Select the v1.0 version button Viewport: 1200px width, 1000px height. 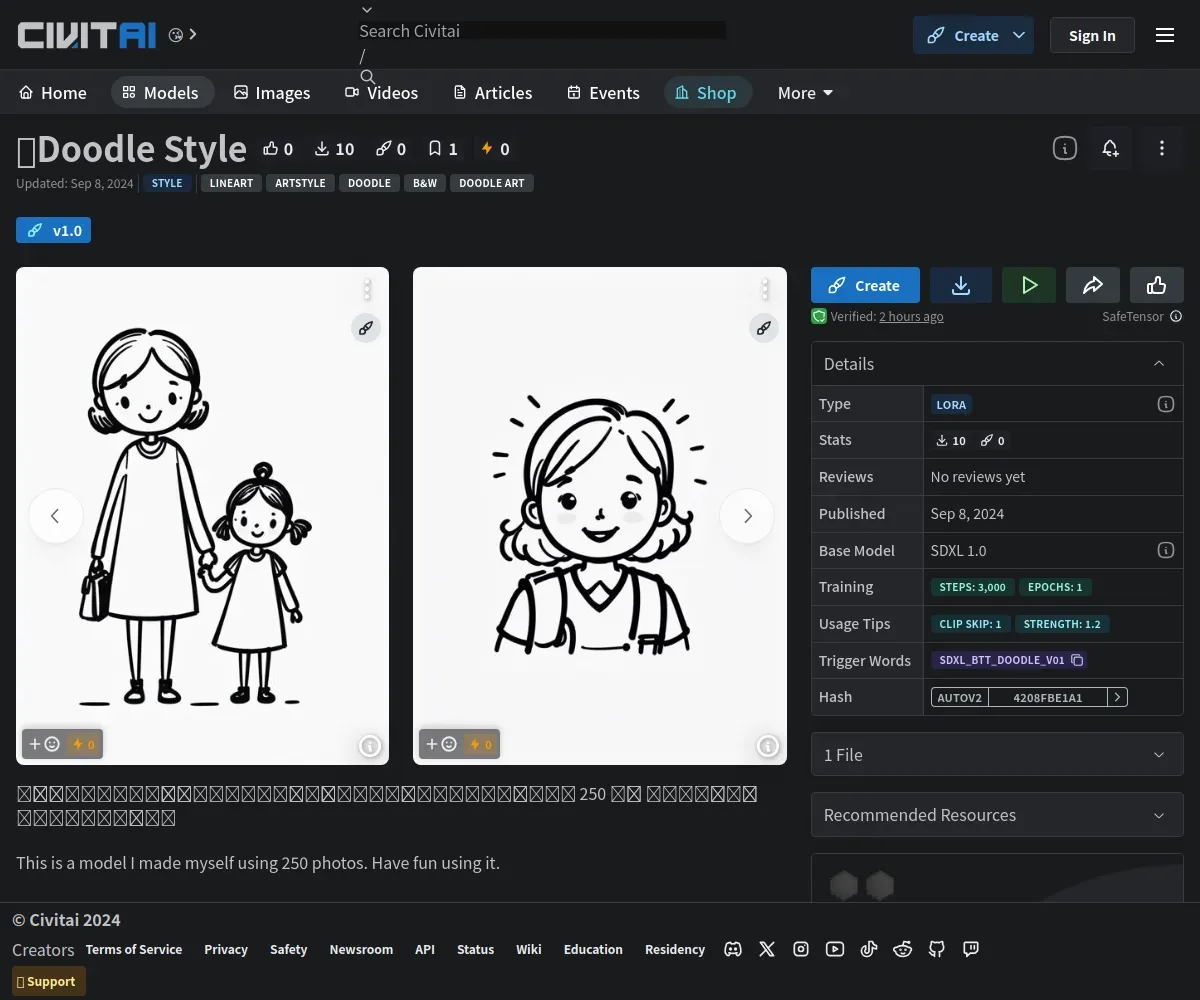(53, 230)
